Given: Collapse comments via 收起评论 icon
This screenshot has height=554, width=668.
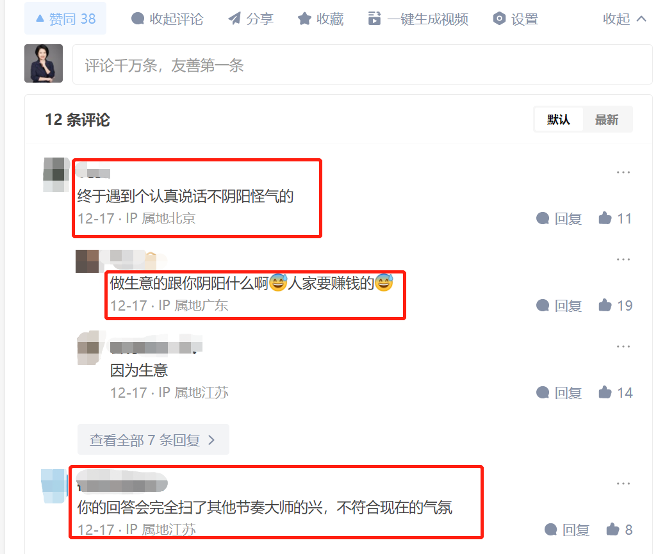Looking at the screenshot, I should click(137, 19).
